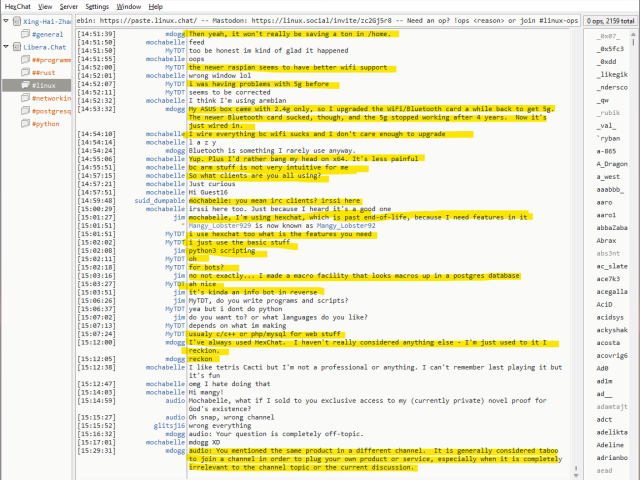
Task: Click the Libera.Chat server icon
Action: [x=16, y=47]
